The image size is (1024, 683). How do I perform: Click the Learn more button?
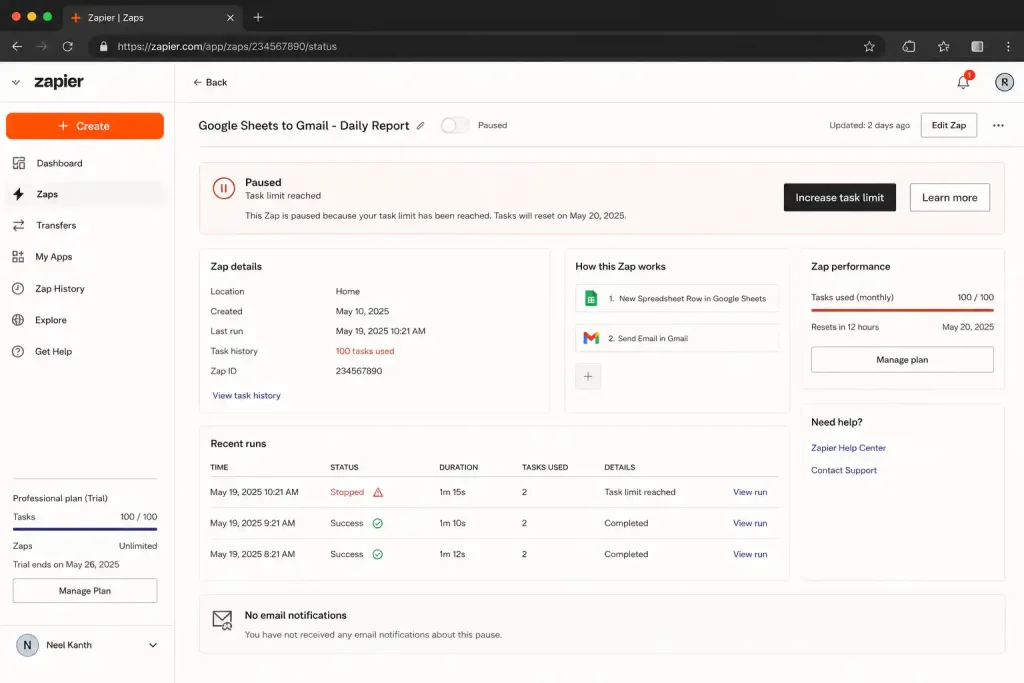[x=950, y=197]
